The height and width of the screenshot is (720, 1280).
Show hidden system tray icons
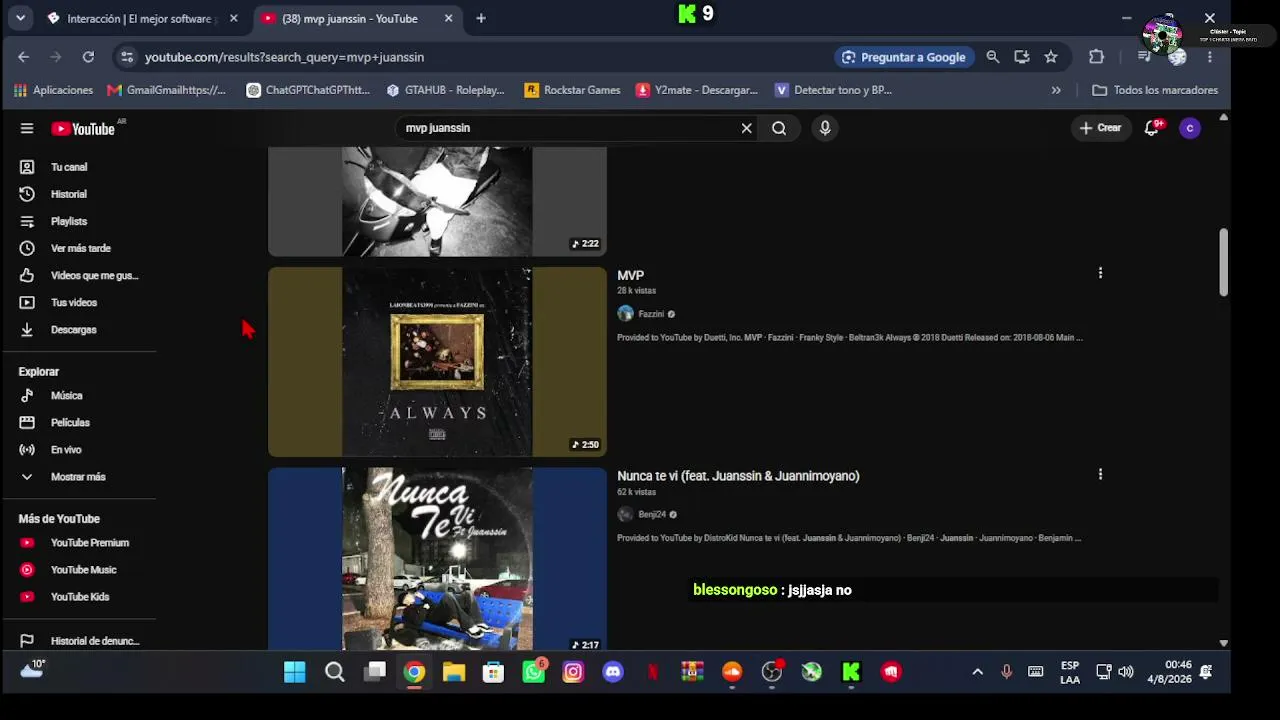pyautogui.click(x=977, y=672)
